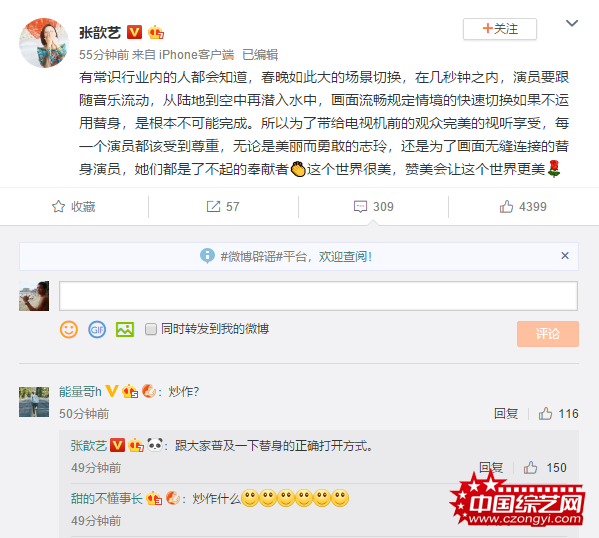Like 张歆艺's reply with 150 likes

pos(545,467)
